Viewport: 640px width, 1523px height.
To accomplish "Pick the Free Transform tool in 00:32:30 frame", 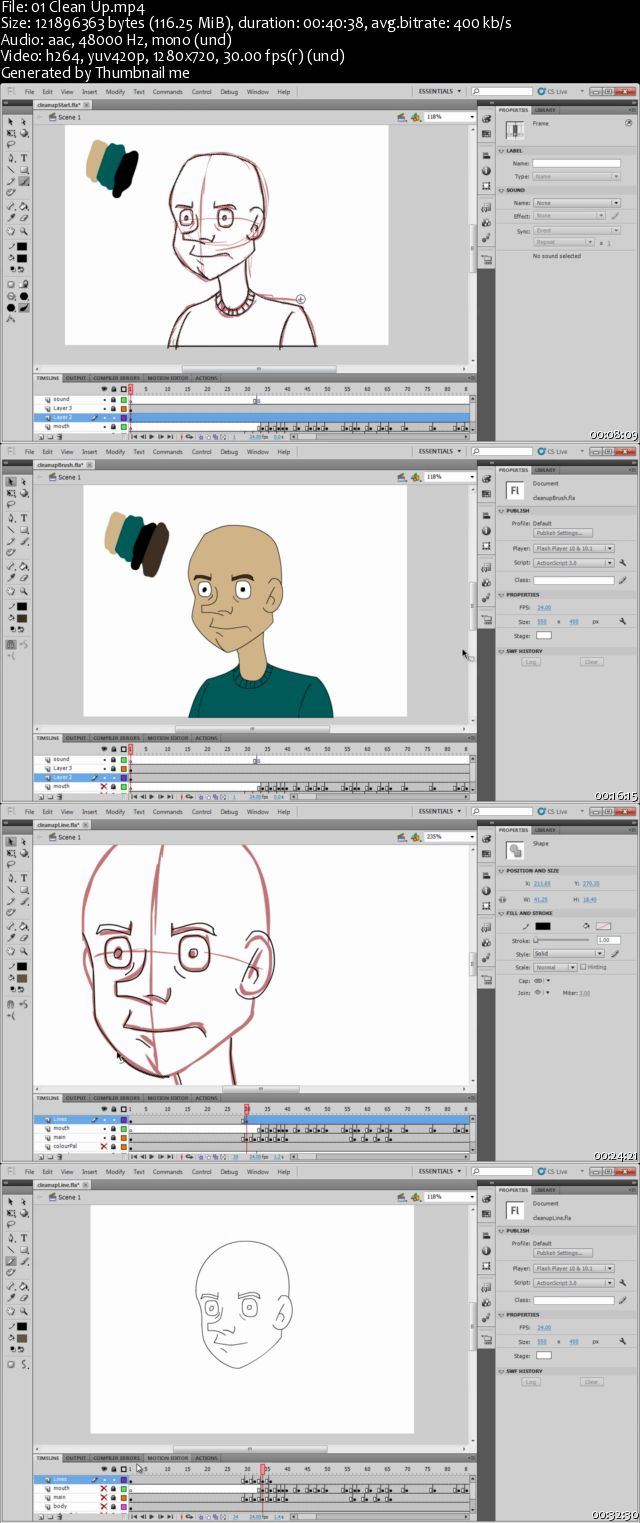I will [x=11, y=1213].
